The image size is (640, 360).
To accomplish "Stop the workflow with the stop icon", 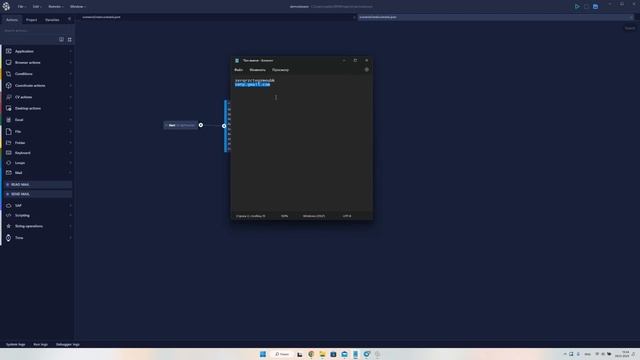I will coord(586,7).
